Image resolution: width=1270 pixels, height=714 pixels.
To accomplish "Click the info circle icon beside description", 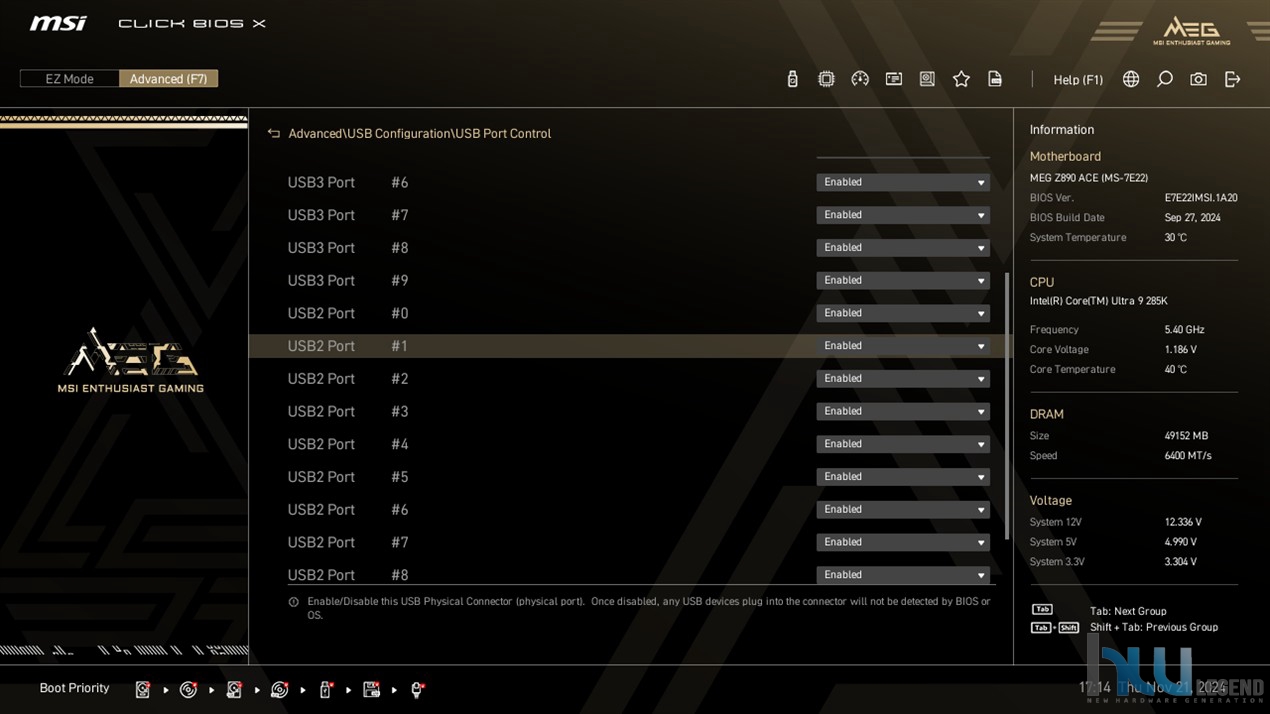I will tap(293, 602).
